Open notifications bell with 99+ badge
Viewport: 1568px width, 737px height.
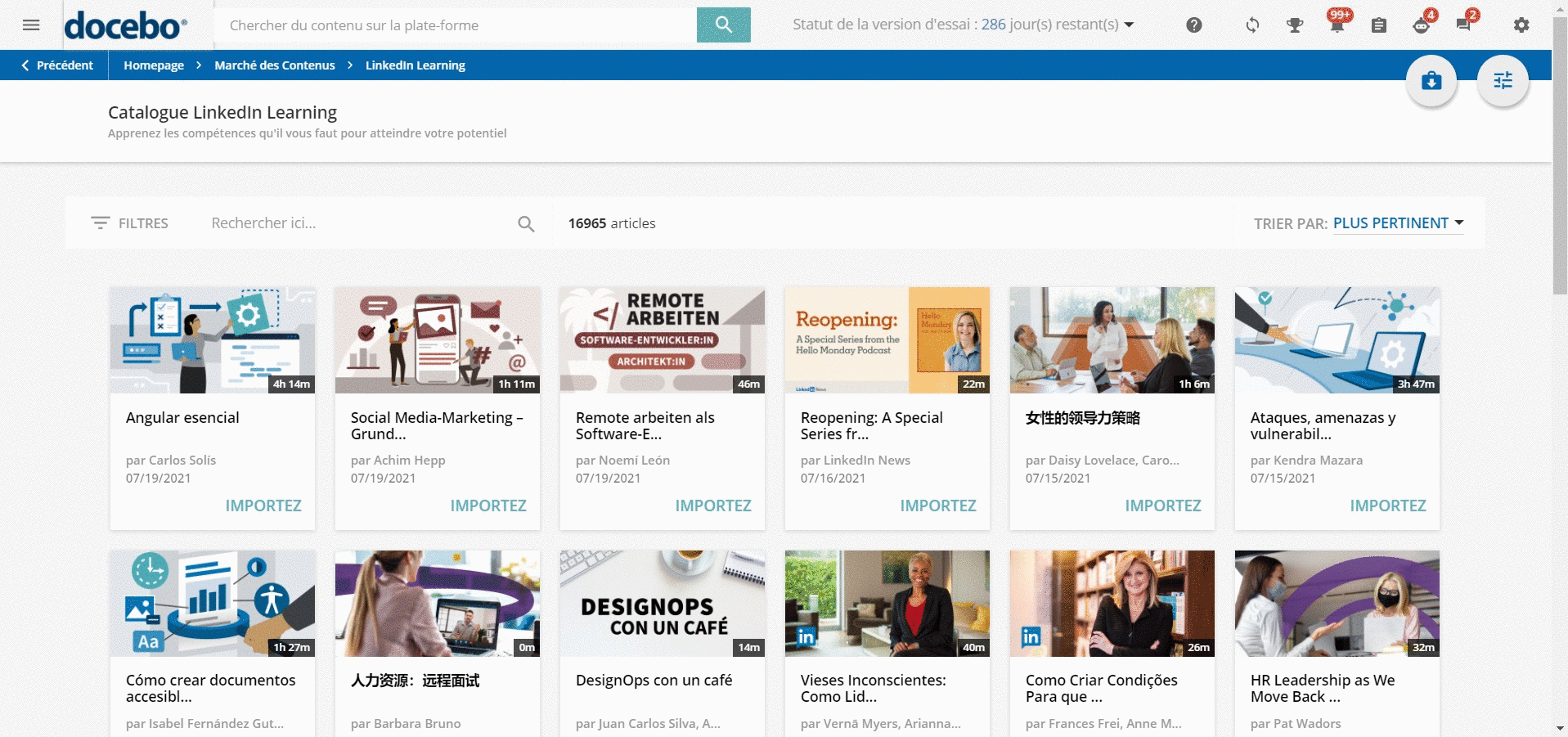click(1337, 23)
